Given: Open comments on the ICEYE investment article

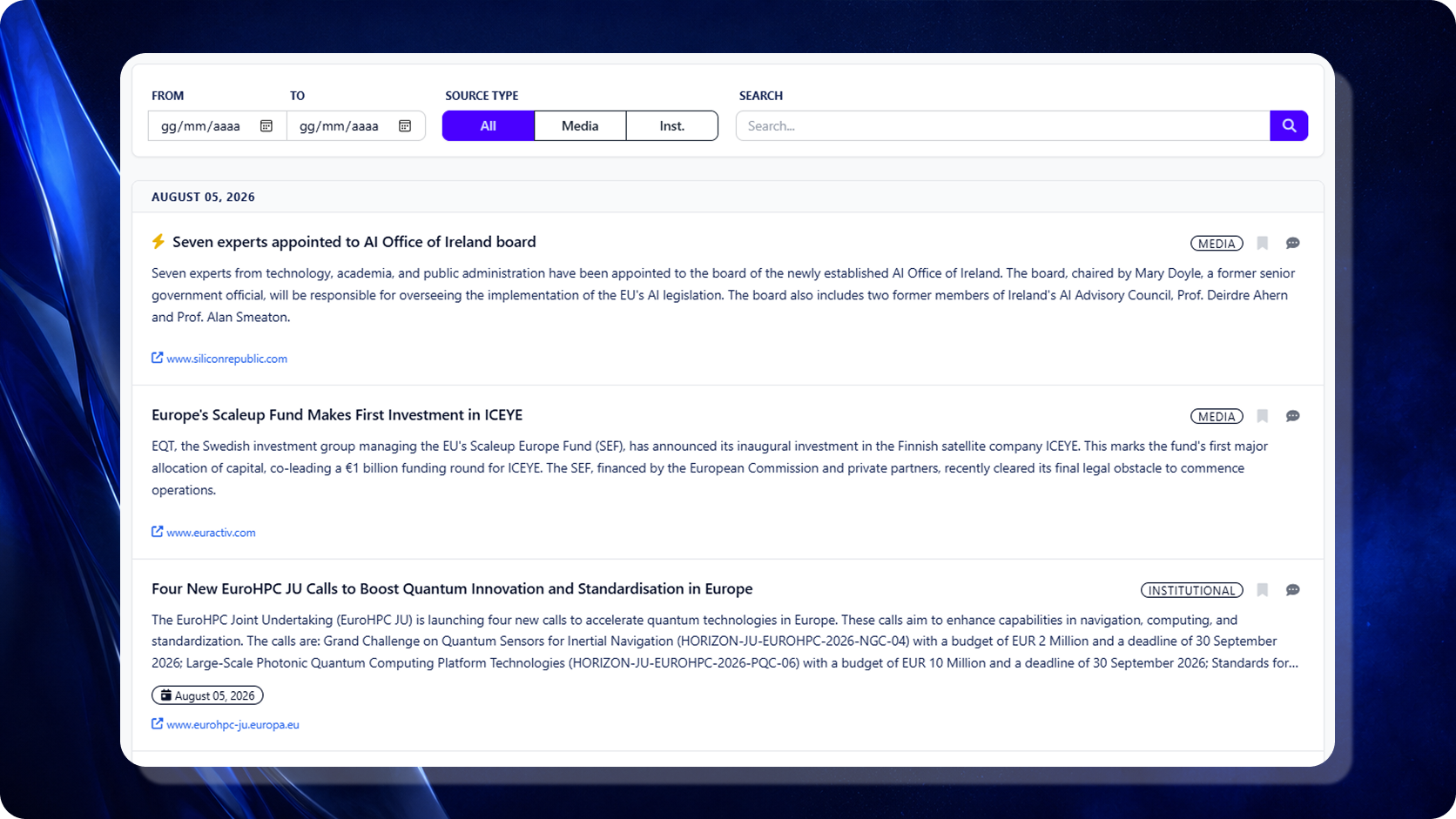Looking at the screenshot, I should 1293,416.
